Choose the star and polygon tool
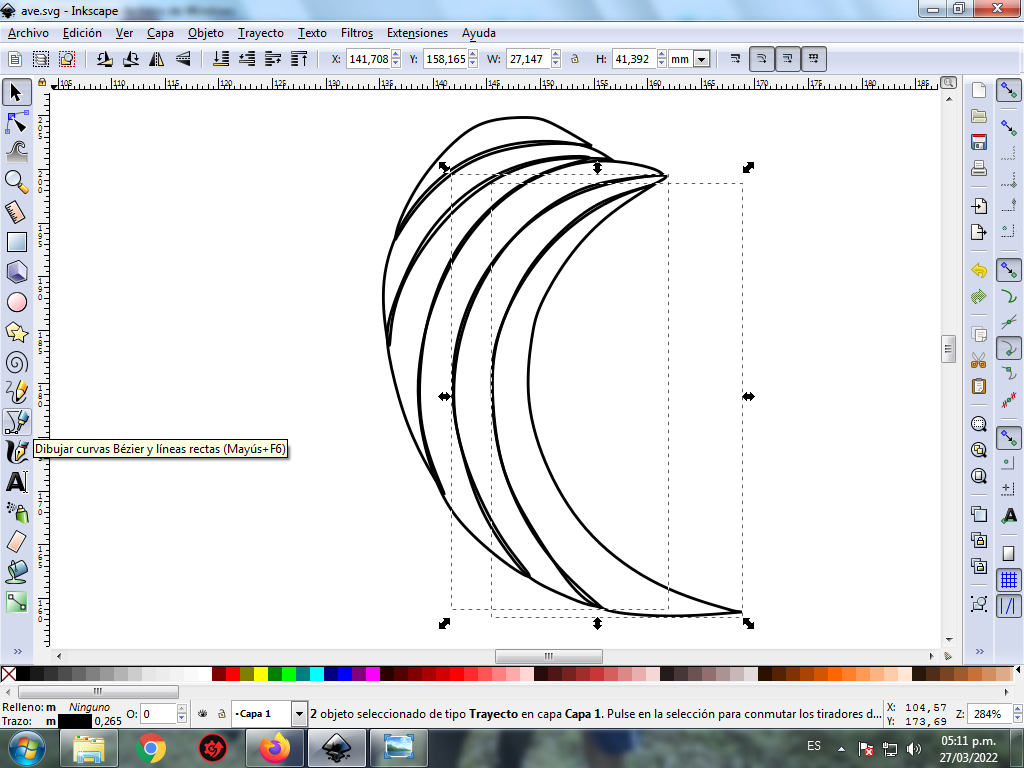Screen dimensions: 1024x768 16,331
